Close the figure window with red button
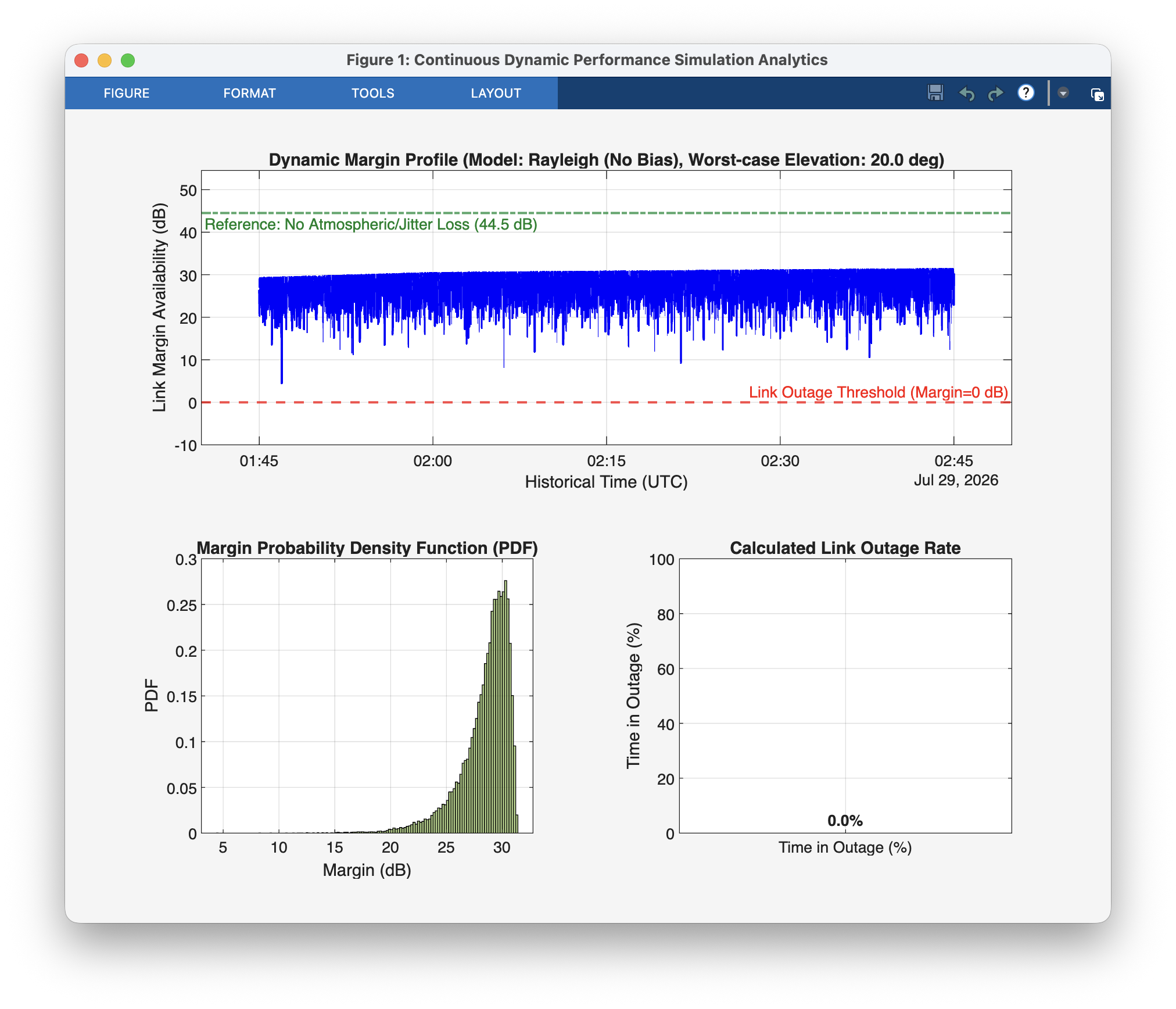Screen dimensions: 1176x1009 (x=81, y=60)
